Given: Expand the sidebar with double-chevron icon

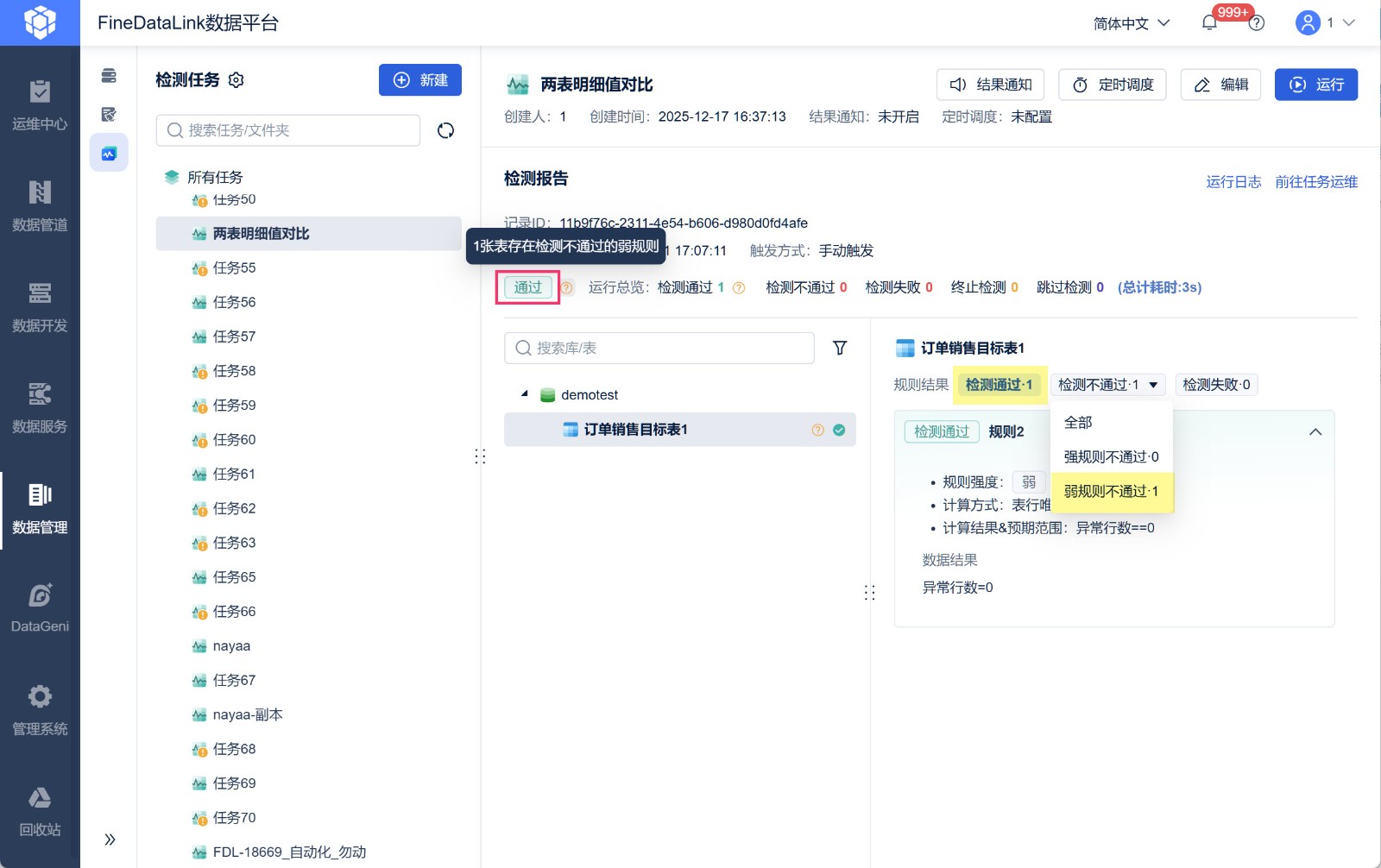Looking at the screenshot, I should [x=110, y=840].
